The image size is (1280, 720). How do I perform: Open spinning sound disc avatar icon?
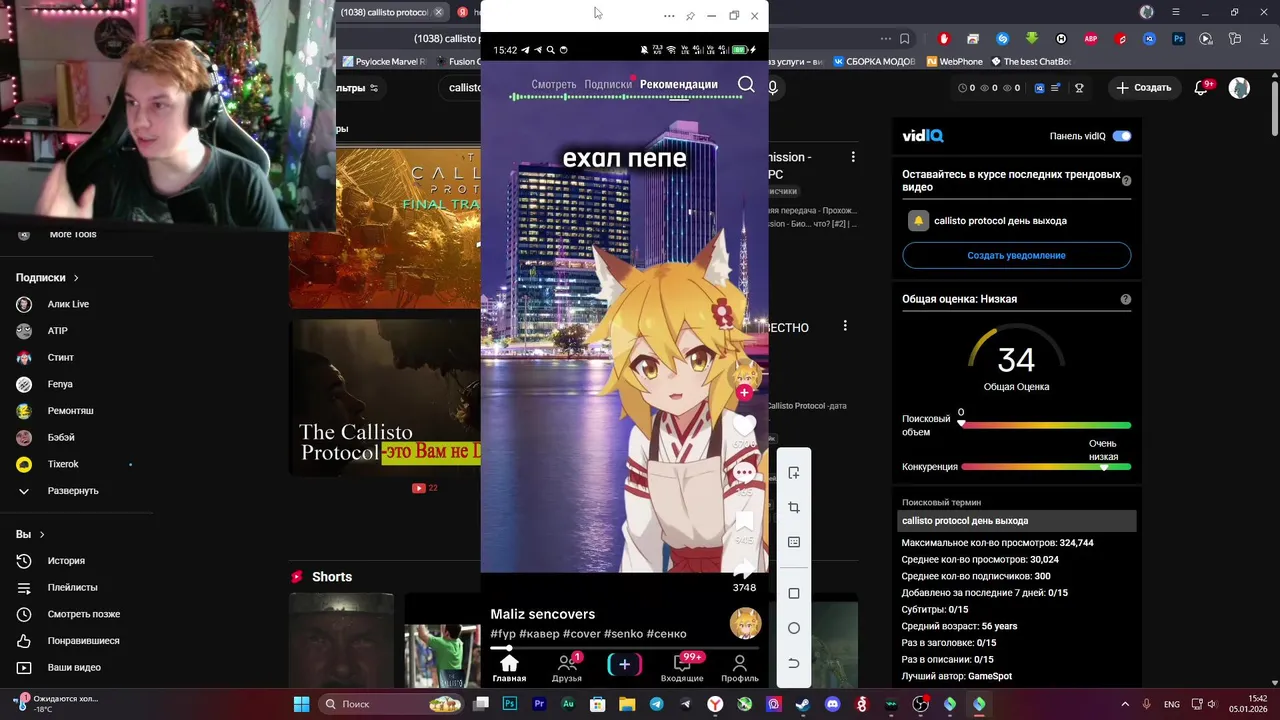745,624
